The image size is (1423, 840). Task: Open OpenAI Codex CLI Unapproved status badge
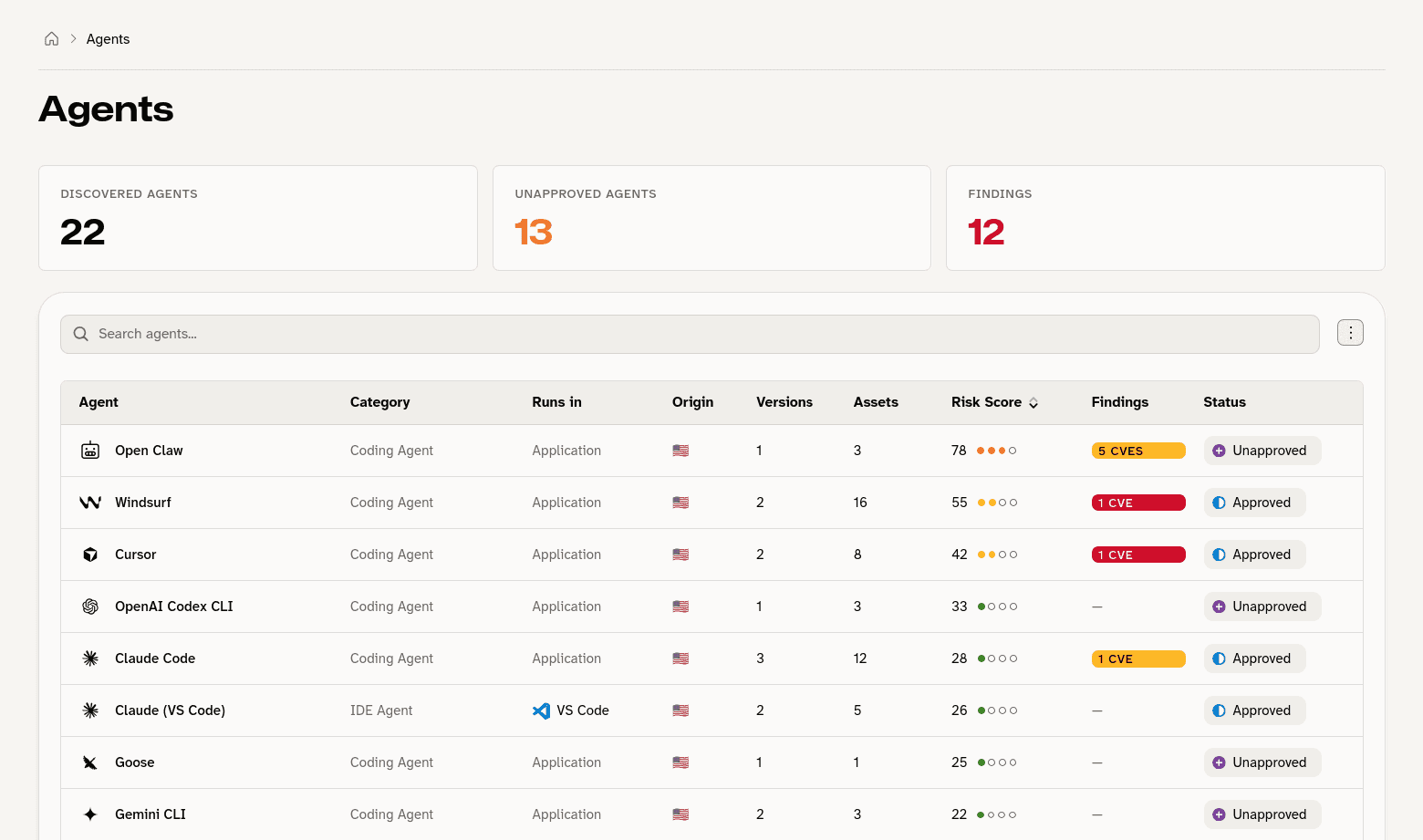(x=1262, y=607)
